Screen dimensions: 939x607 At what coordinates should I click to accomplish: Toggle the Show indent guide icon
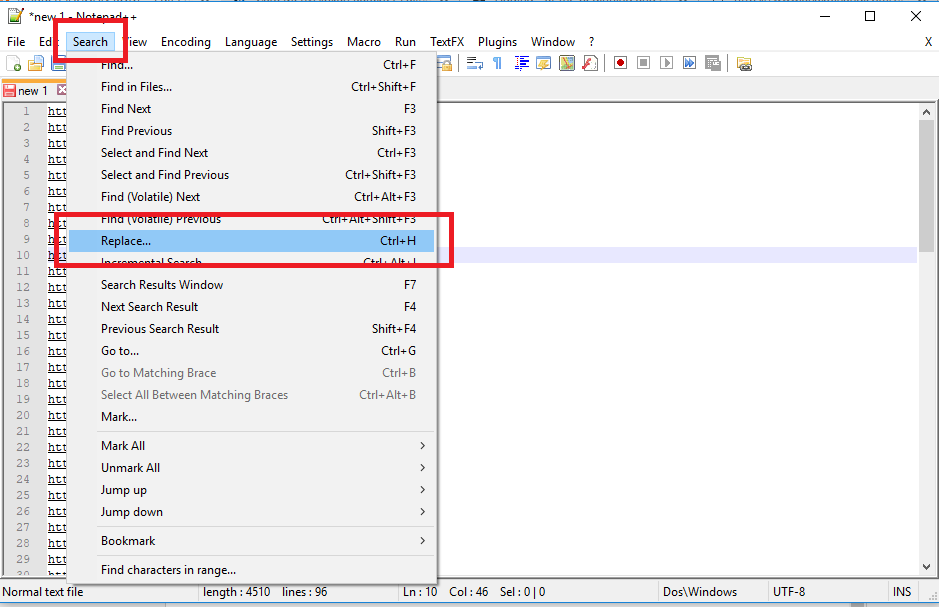click(x=521, y=63)
